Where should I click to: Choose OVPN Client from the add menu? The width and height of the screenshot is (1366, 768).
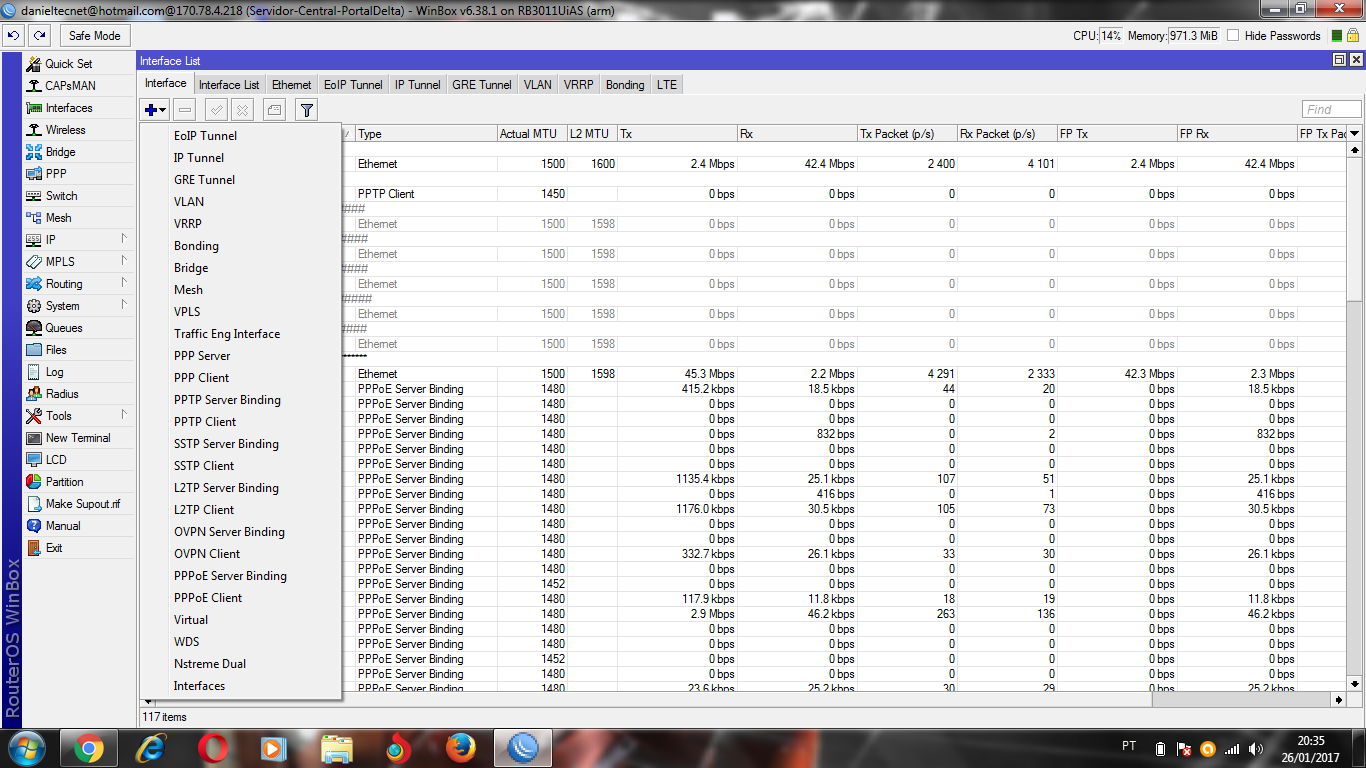[x=241, y=554]
